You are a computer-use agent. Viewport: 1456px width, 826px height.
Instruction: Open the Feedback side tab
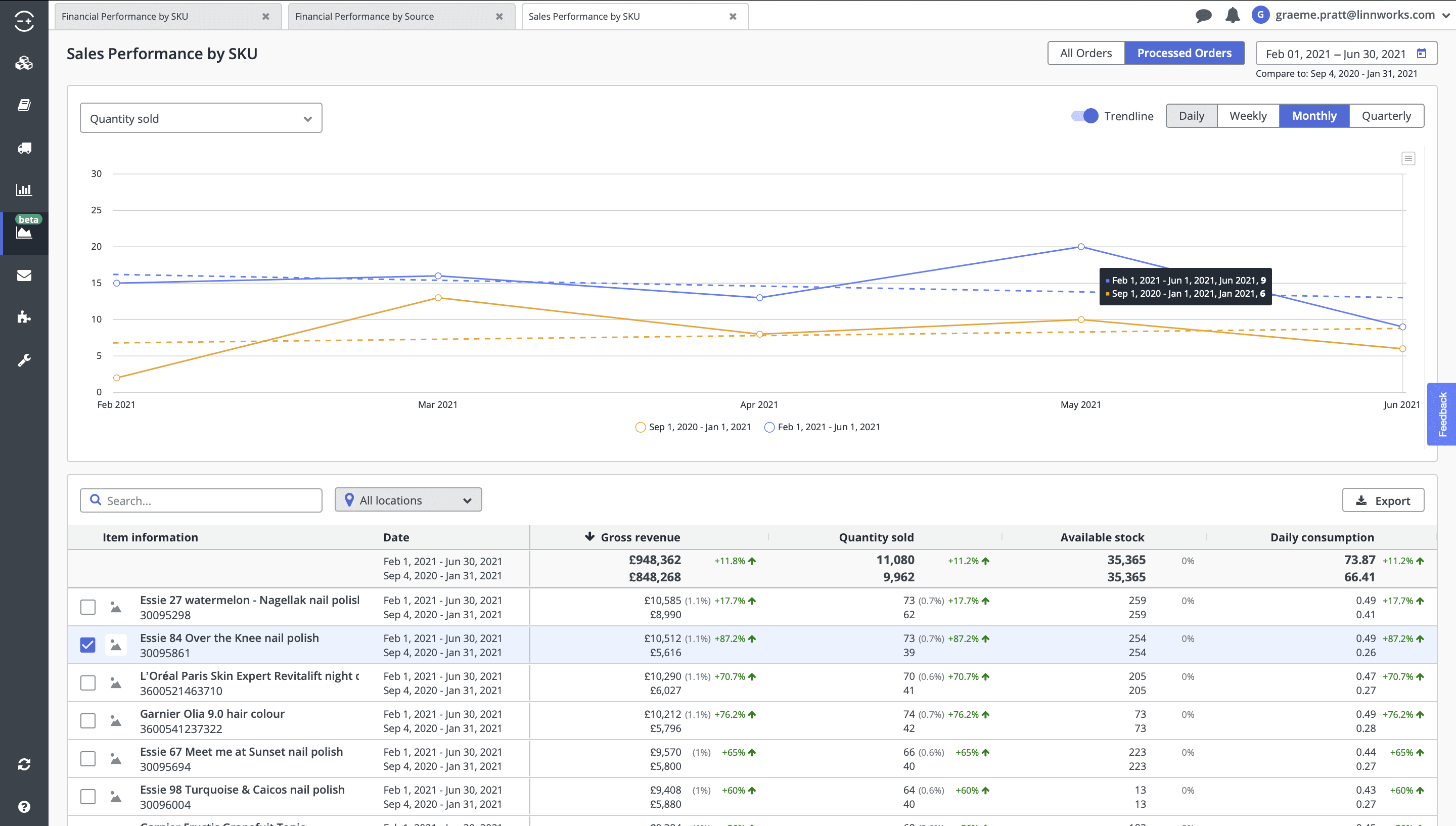coord(1441,414)
